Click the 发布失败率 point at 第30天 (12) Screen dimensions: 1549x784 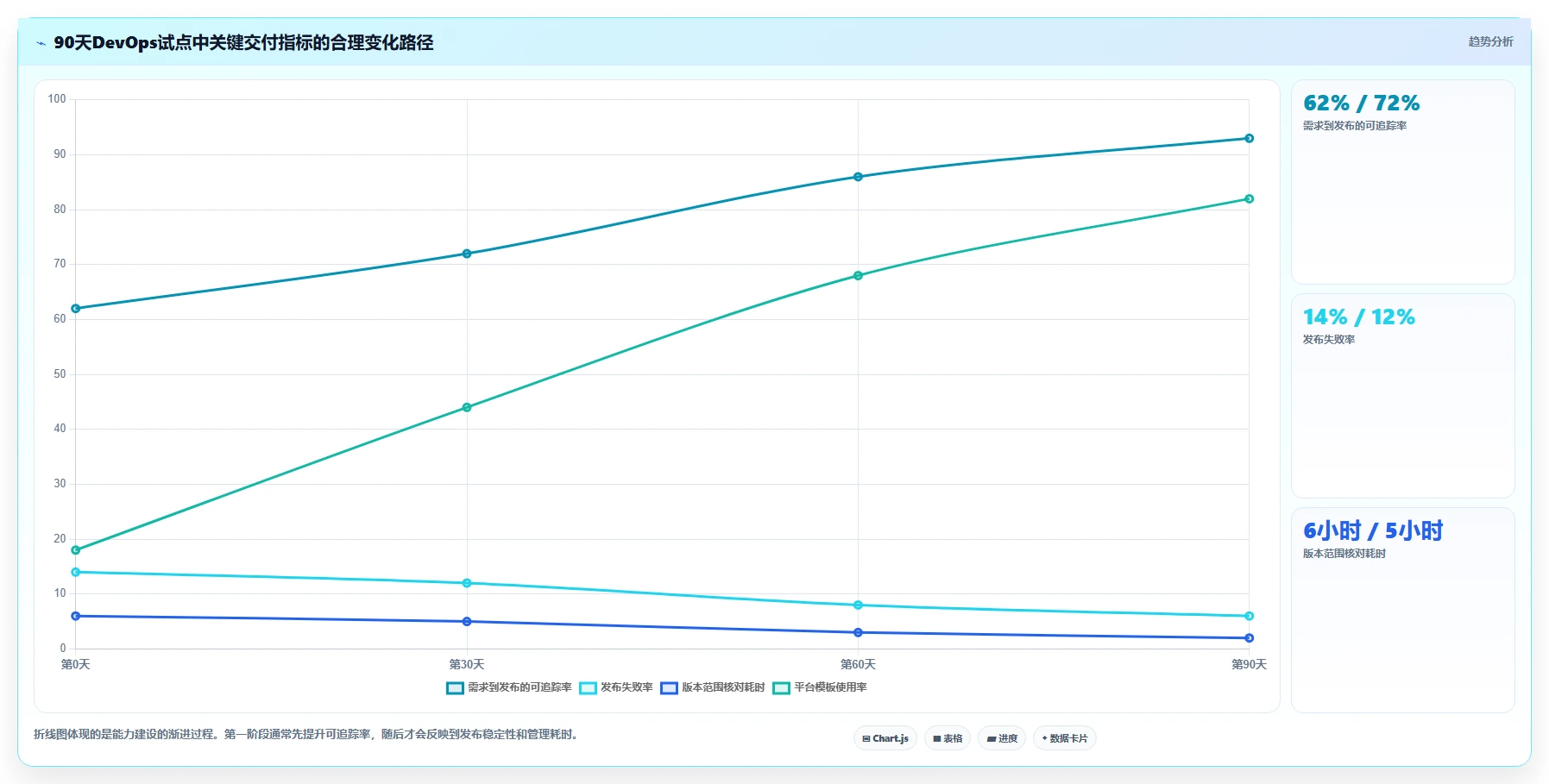pyautogui.click(x=467, y=583)
